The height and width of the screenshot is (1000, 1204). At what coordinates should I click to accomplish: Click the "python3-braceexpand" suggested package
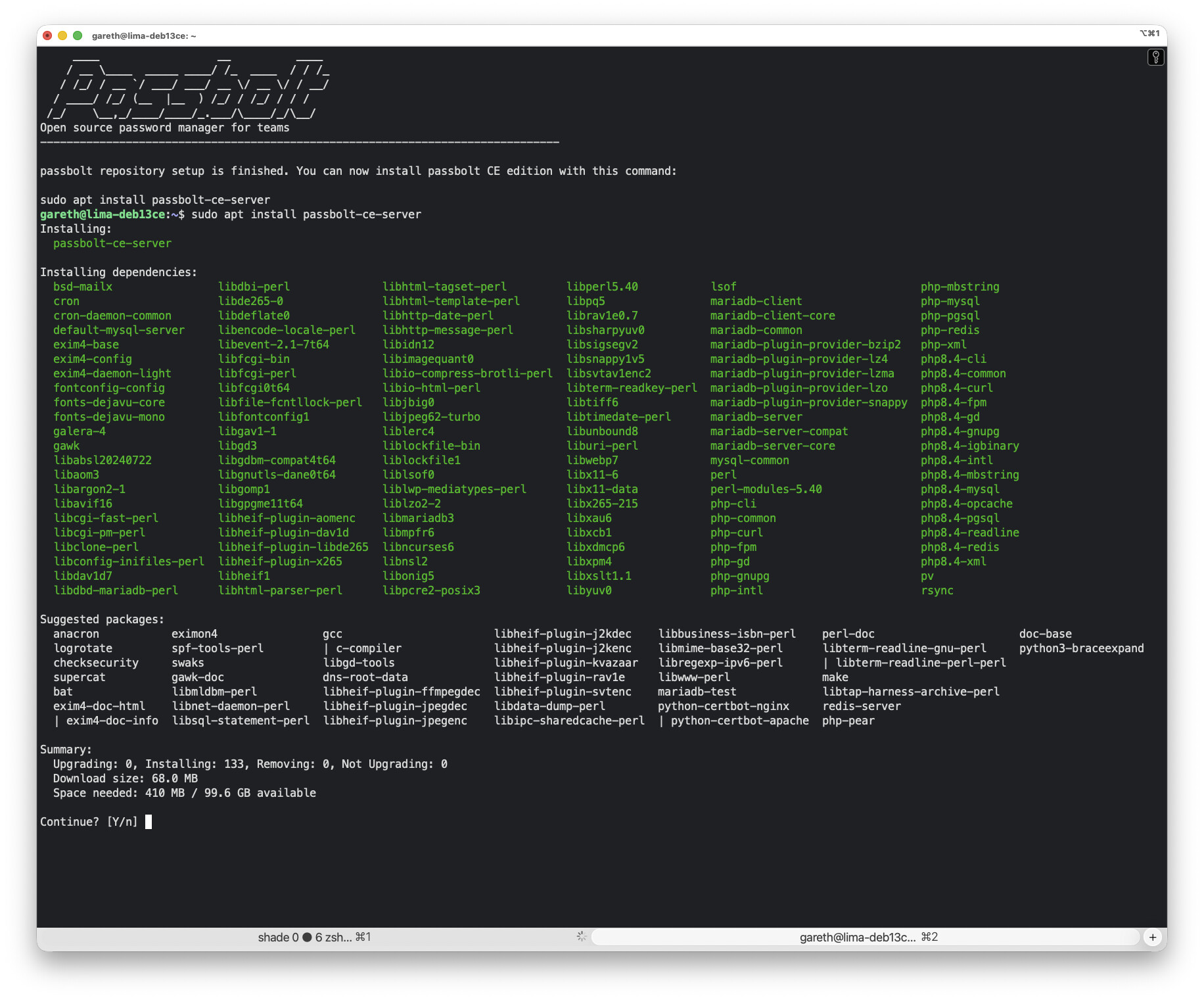tap(1082, 648)
